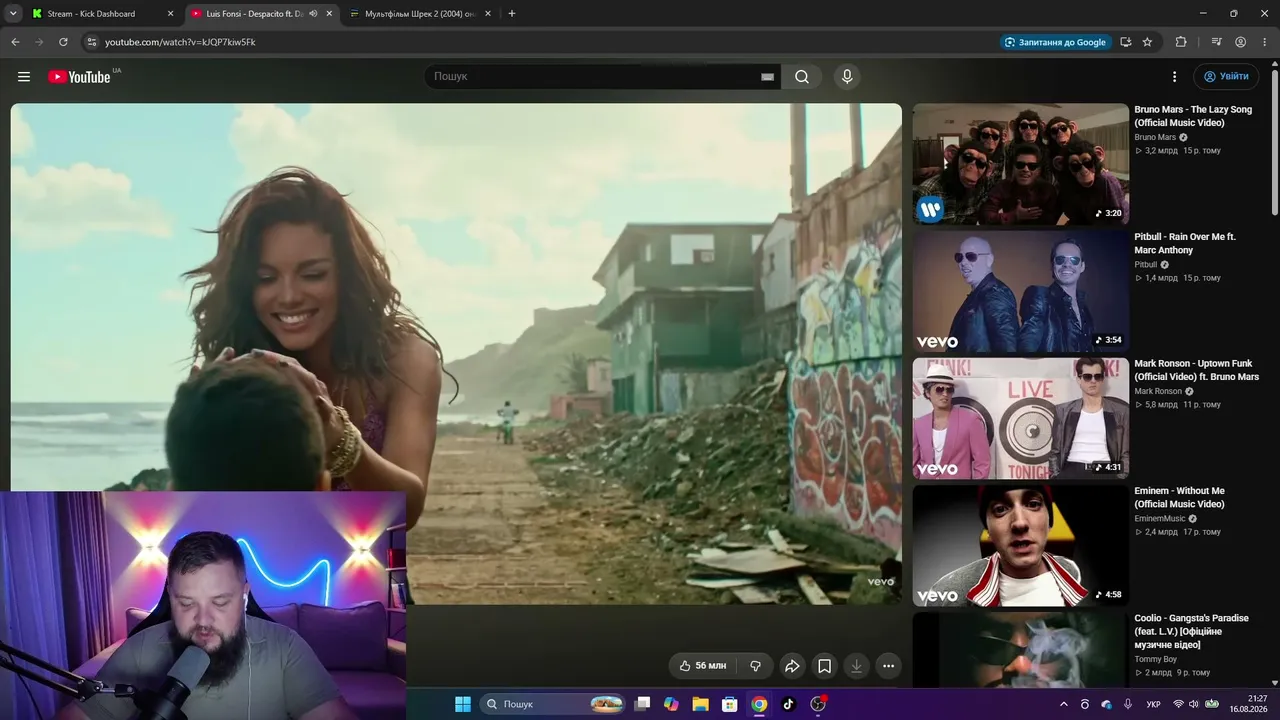Like the video with 56 млн likes
The width and height of the screenshot is (1280, 720).
702,666
